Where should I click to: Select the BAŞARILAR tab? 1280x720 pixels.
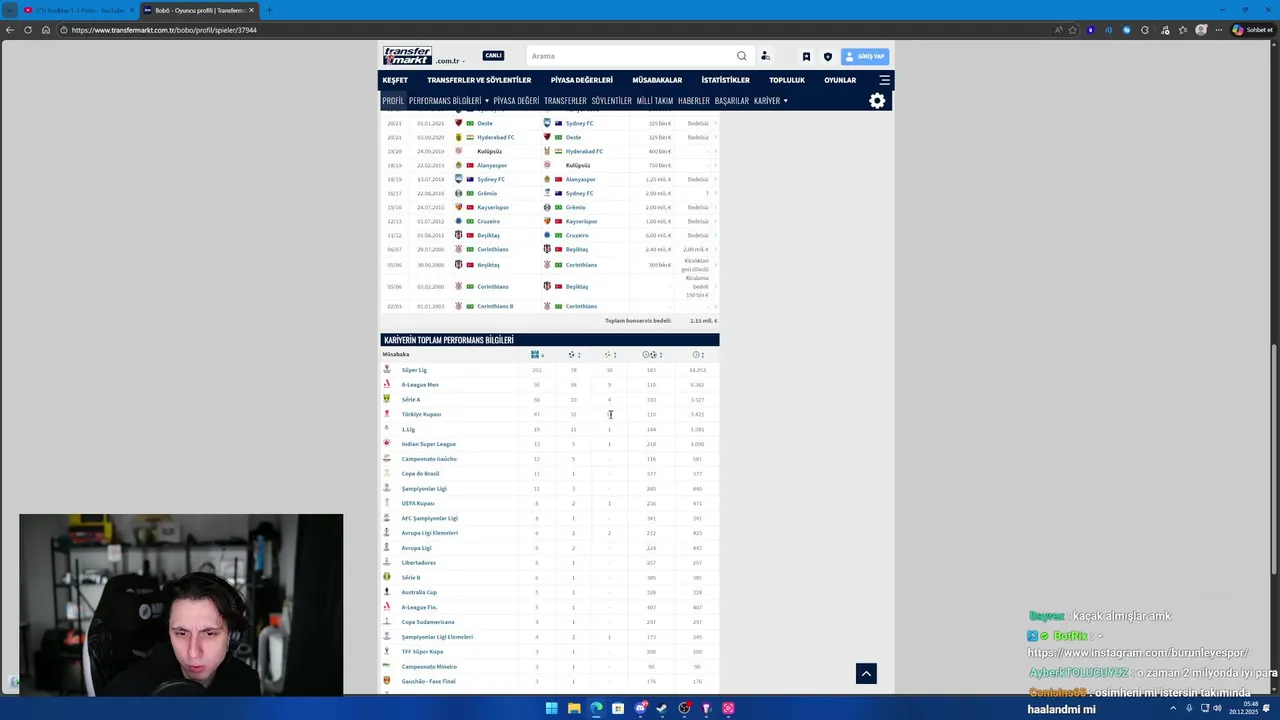(x=732, y=101)
